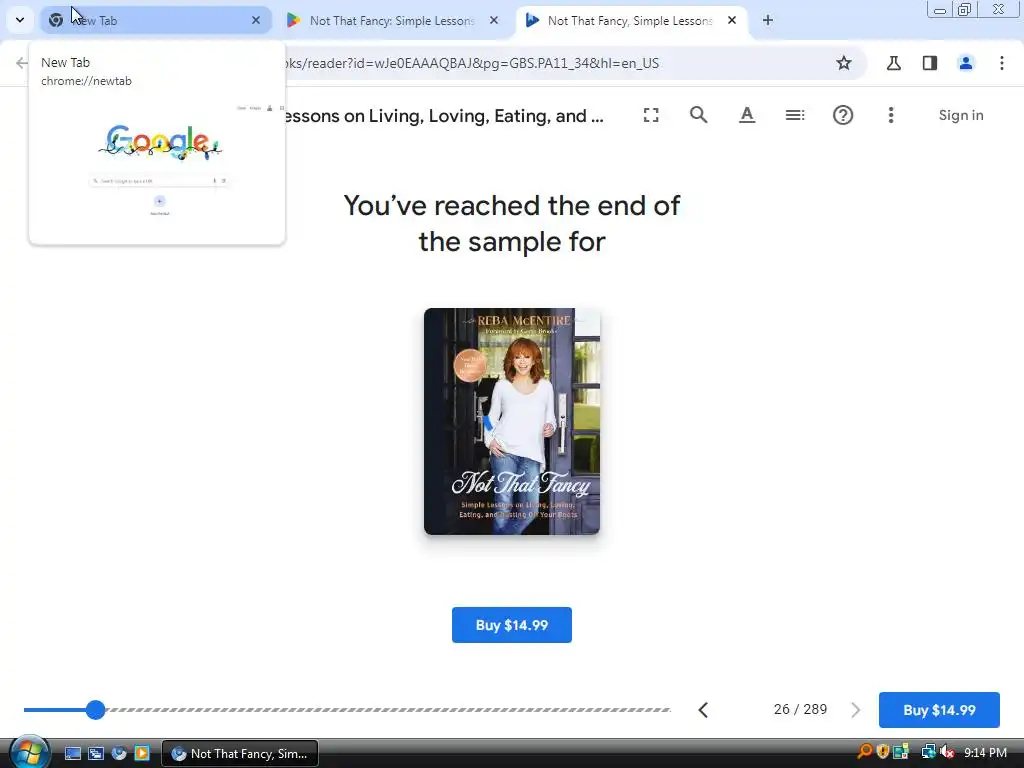Click the orange magnifier tray icon

point(865,752)
